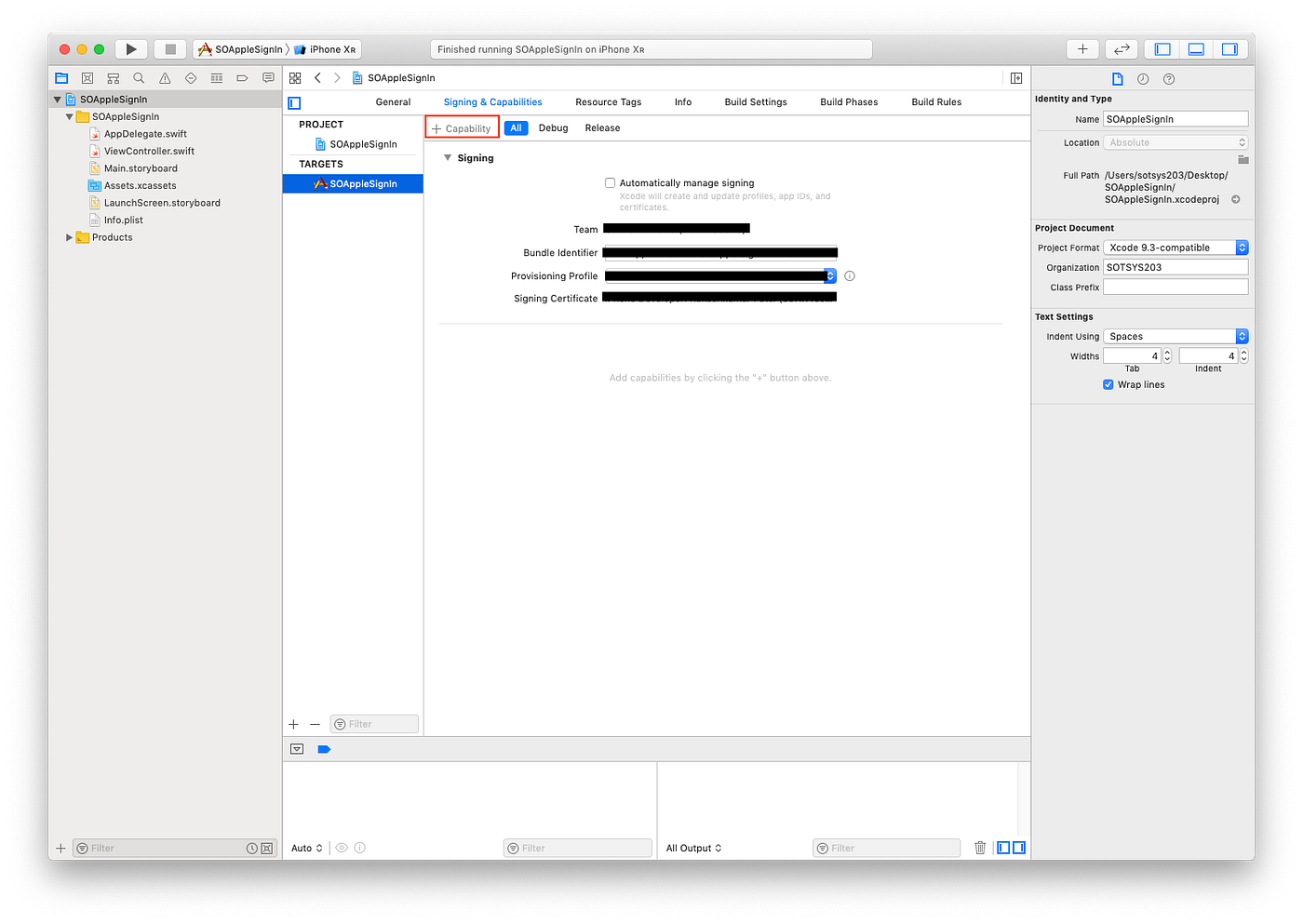Open the Find navigator (magnifying glass)

139,78
